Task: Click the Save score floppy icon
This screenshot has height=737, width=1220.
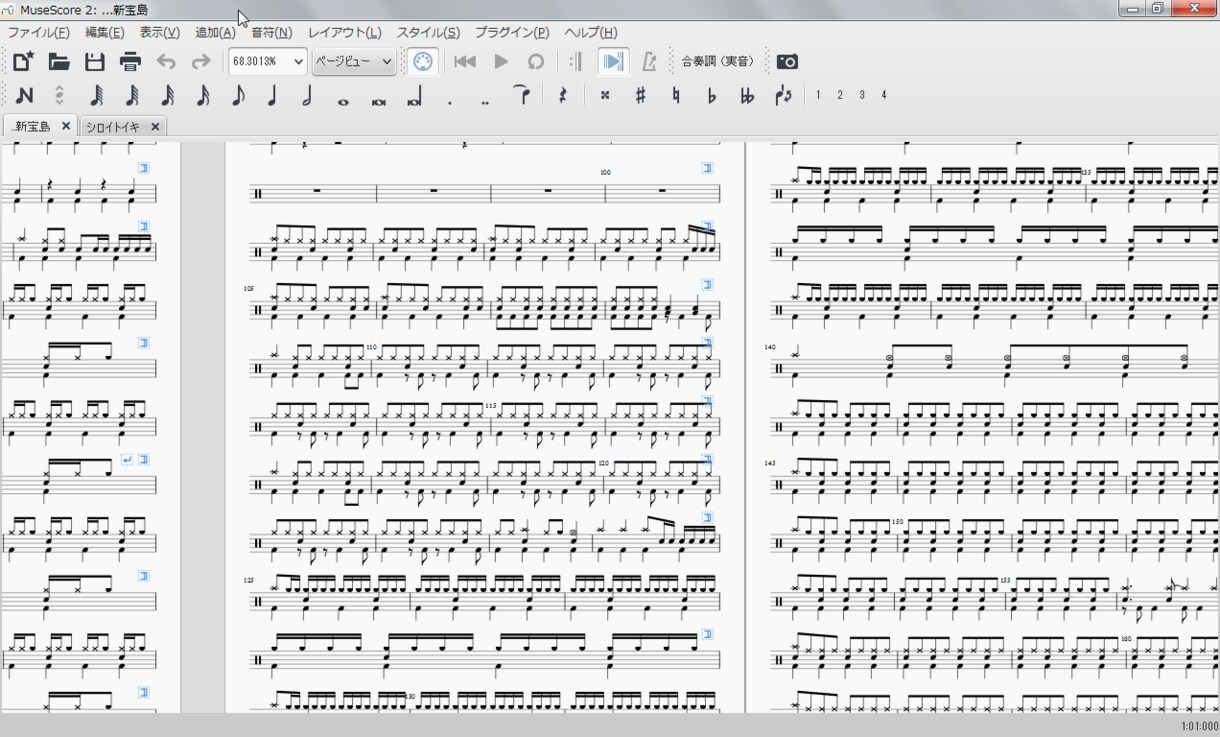Action: [x=95, y=62]
